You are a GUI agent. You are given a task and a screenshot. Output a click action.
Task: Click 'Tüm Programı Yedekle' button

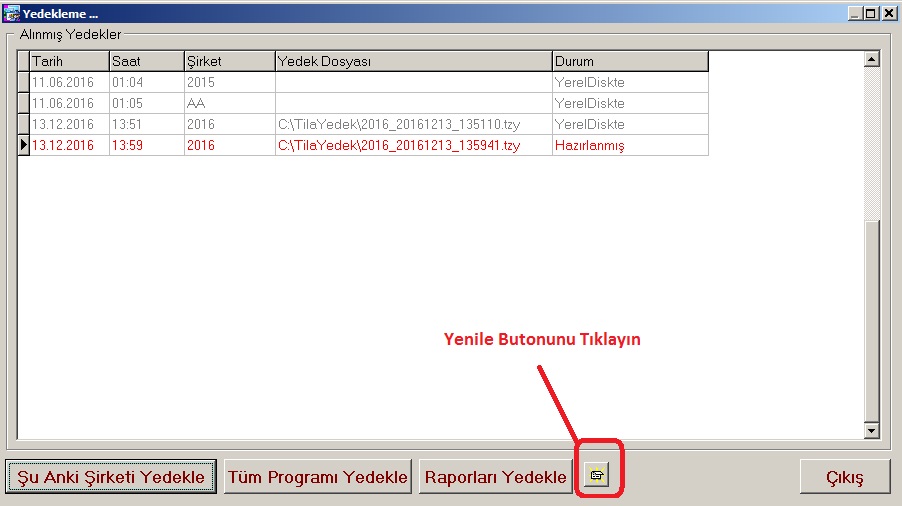[318, 477]
